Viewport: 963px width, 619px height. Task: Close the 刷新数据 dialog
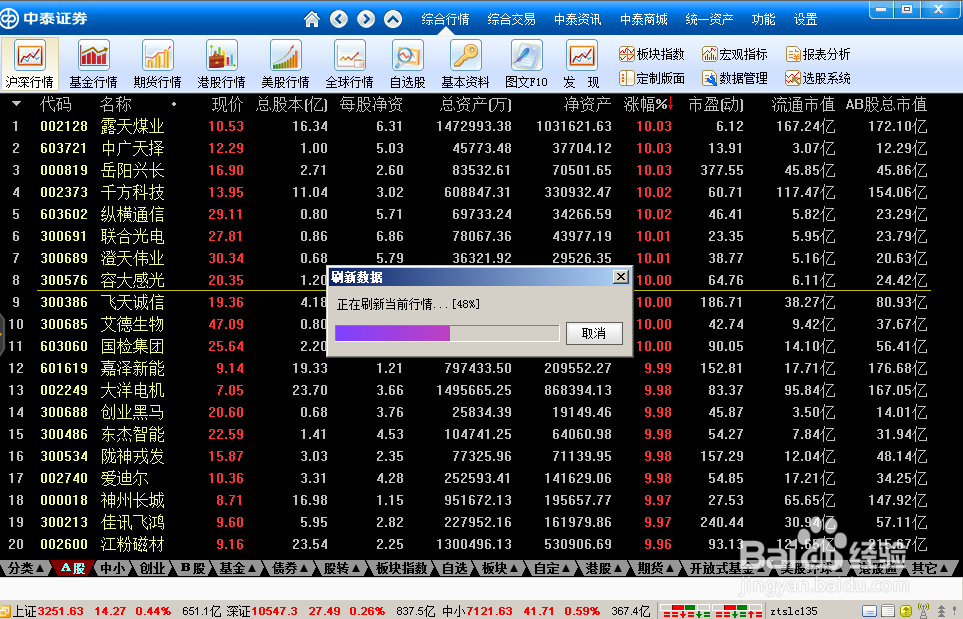point(621,277)
